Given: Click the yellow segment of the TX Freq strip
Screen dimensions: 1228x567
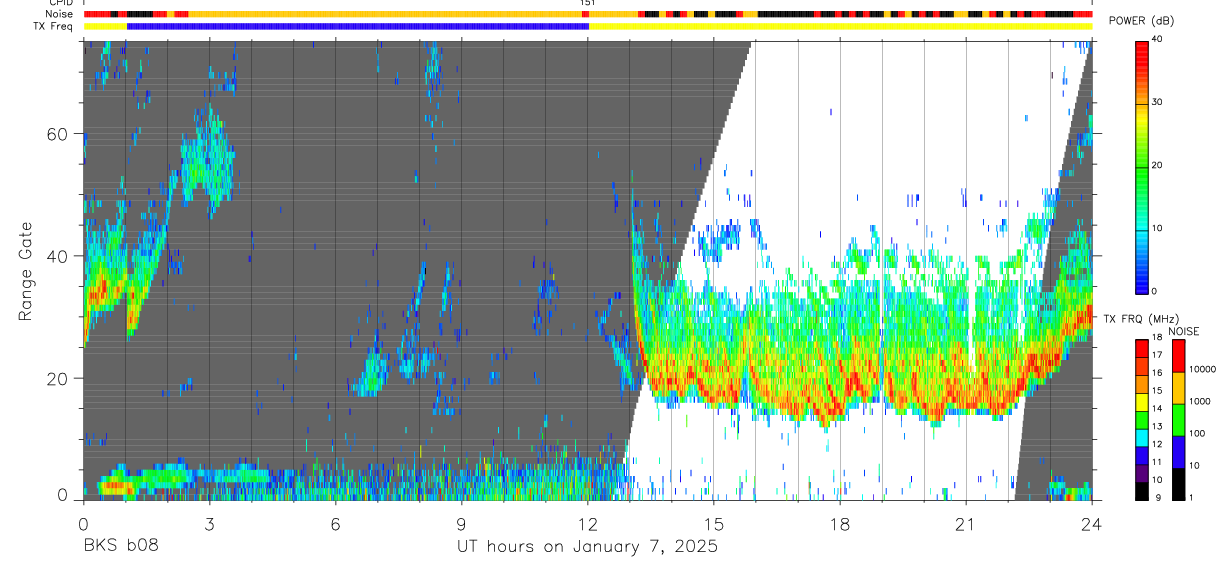Looking at the screenshot, I should coord(840,26).
